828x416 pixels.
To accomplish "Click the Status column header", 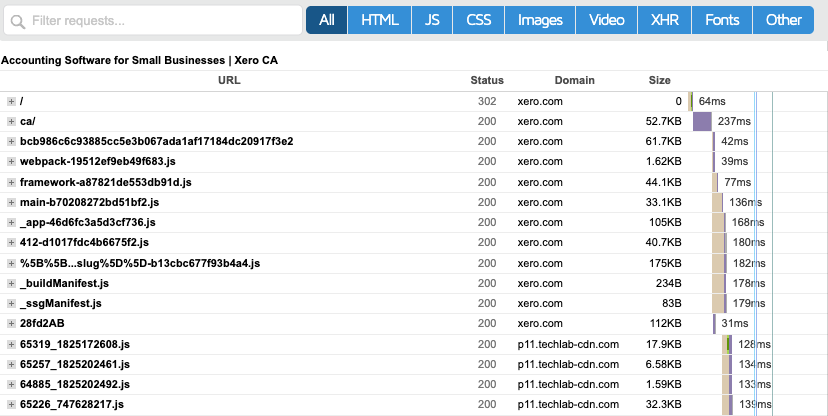I will click(x=487, y=80).
